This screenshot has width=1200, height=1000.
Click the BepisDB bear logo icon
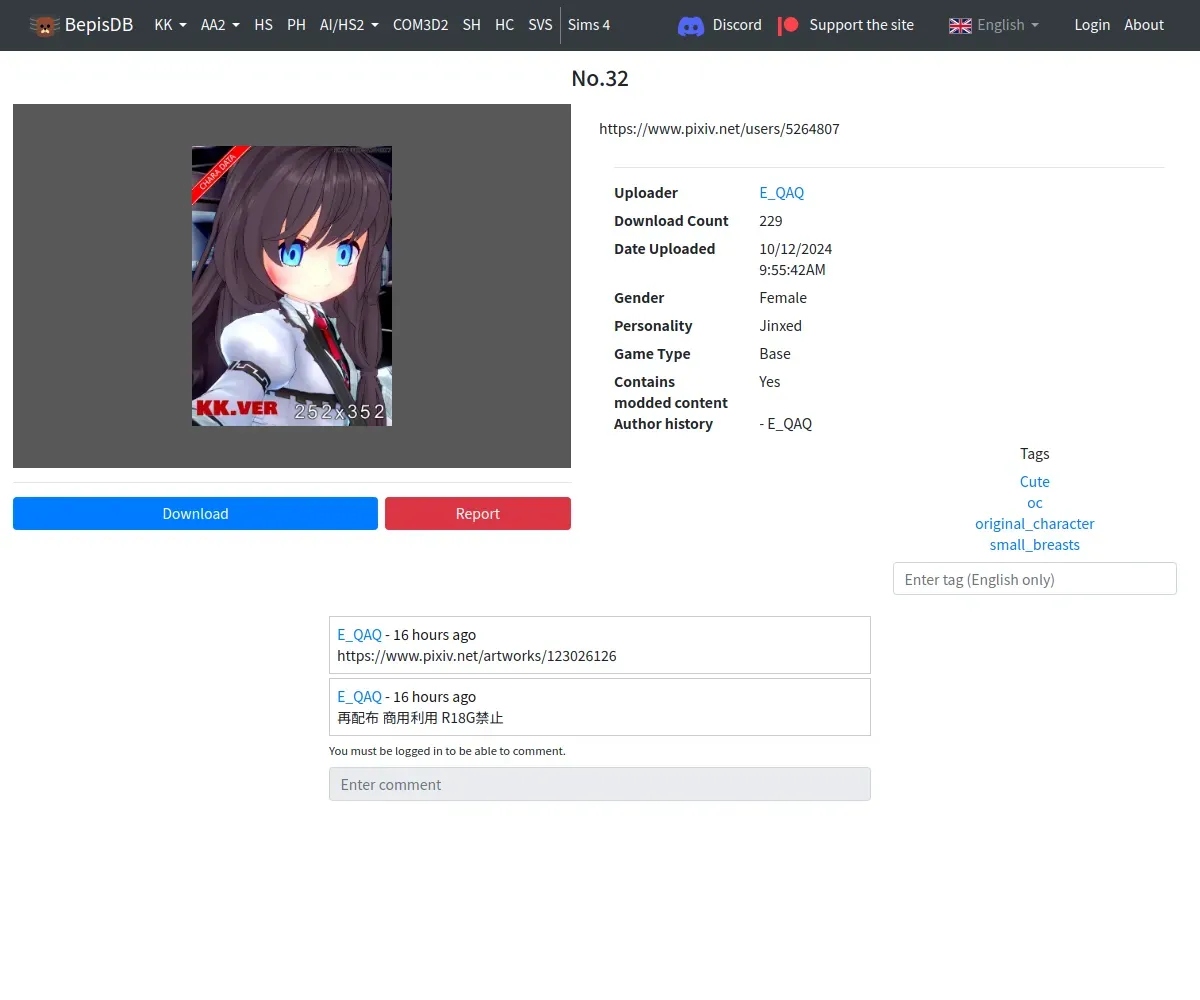point(44,25)
